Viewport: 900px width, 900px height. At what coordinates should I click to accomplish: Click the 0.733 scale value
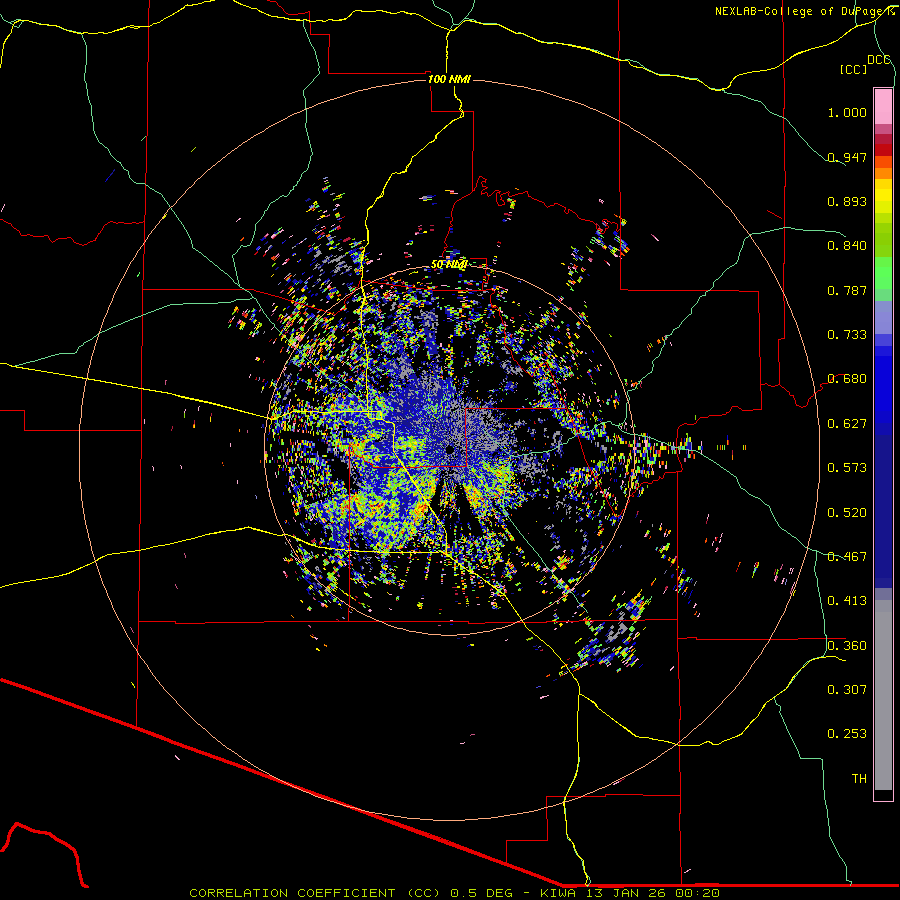click(x=847, y=334)
